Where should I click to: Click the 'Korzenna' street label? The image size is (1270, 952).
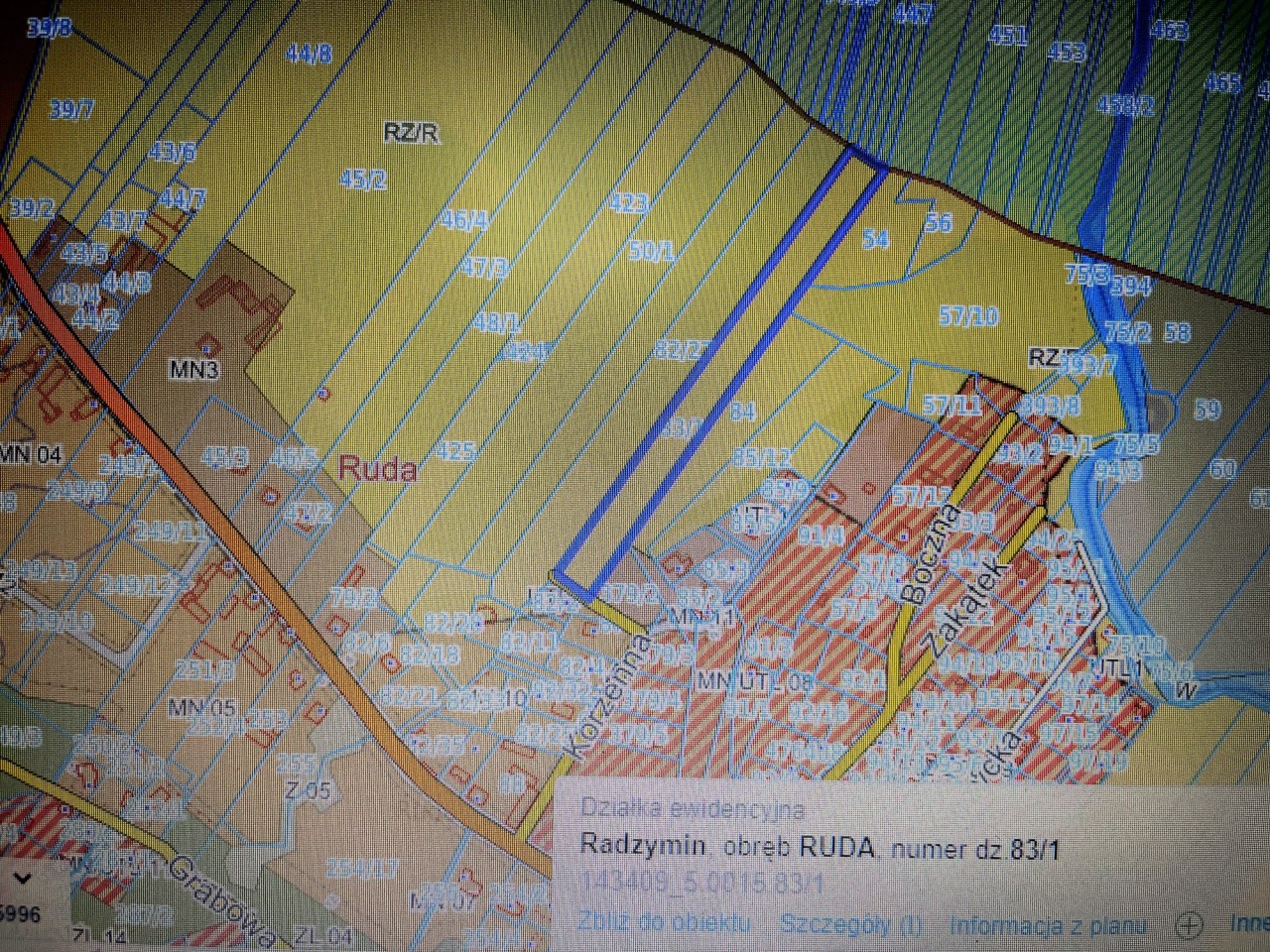point(608,693)
